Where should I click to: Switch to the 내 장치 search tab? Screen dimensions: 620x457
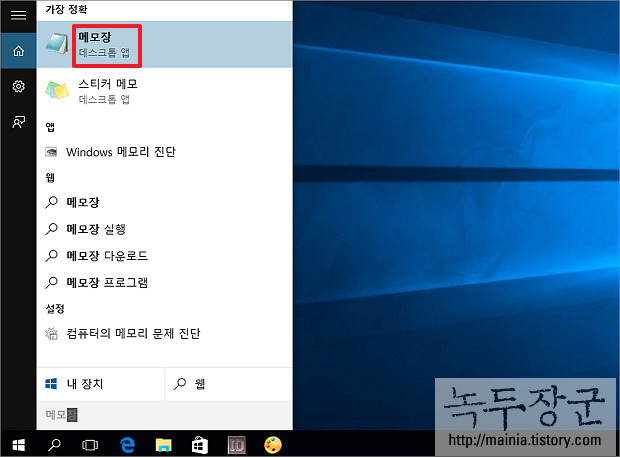click(100, 384)
